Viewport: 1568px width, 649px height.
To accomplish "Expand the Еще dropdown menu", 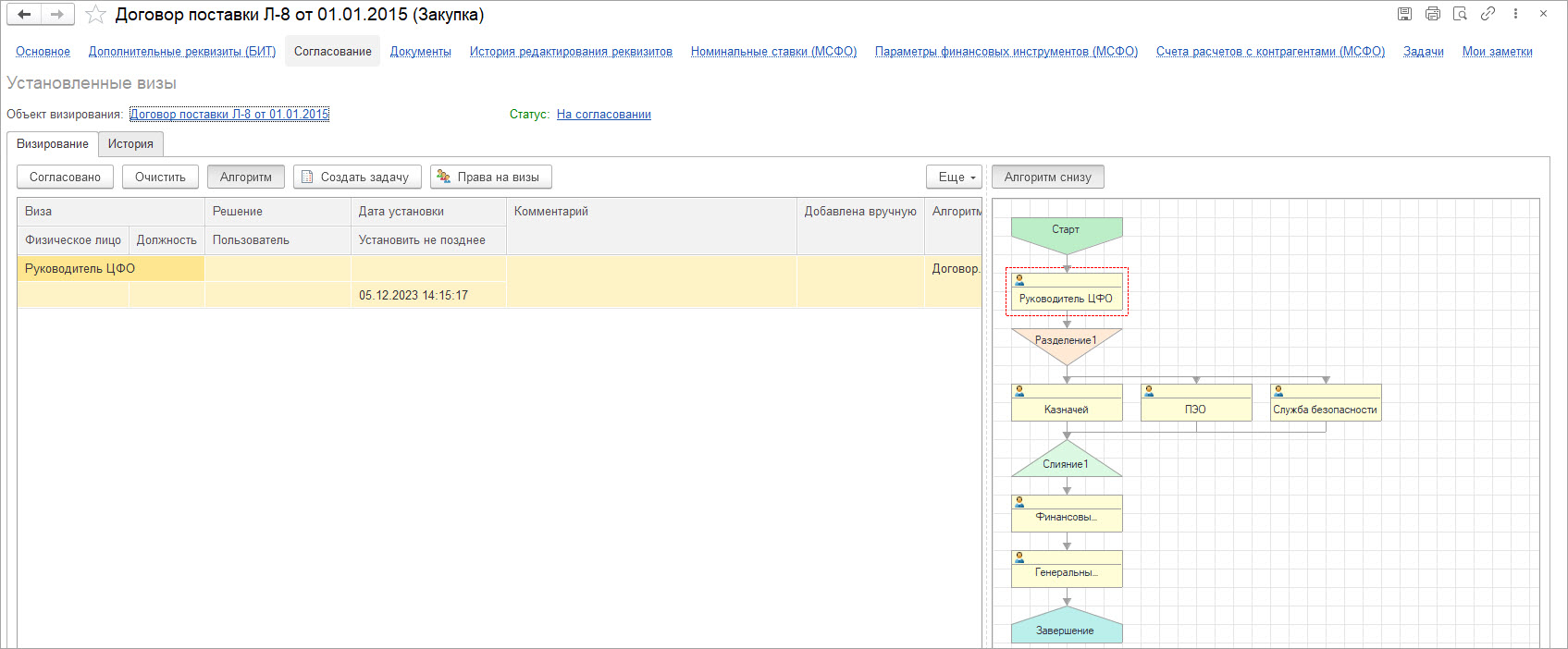I will click(954, 177).
